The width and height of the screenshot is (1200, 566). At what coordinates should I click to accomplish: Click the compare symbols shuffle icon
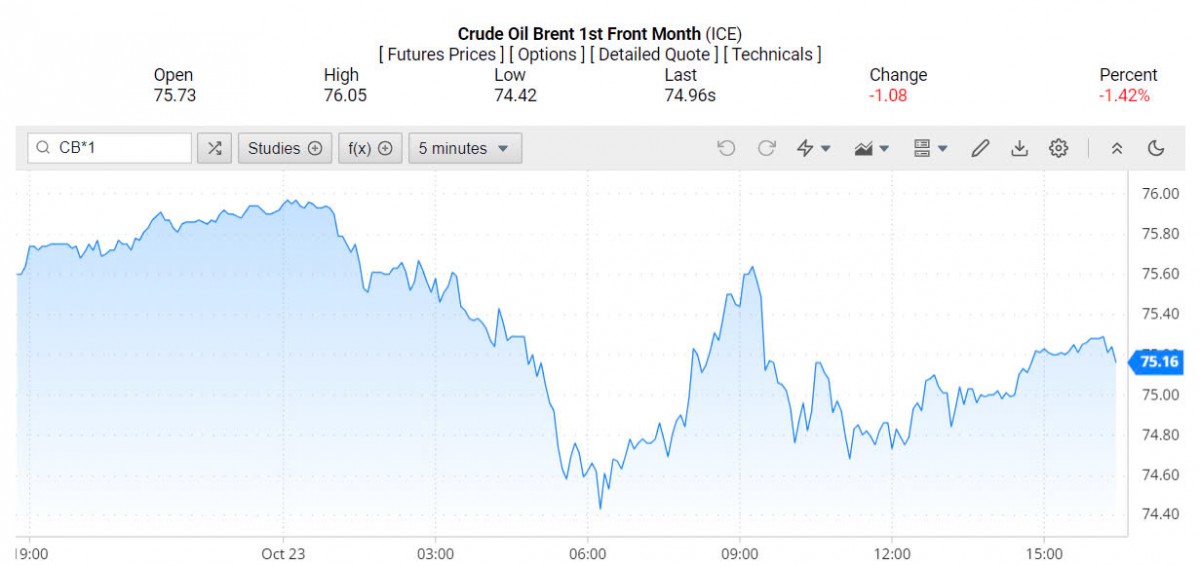tap(214, 148)
